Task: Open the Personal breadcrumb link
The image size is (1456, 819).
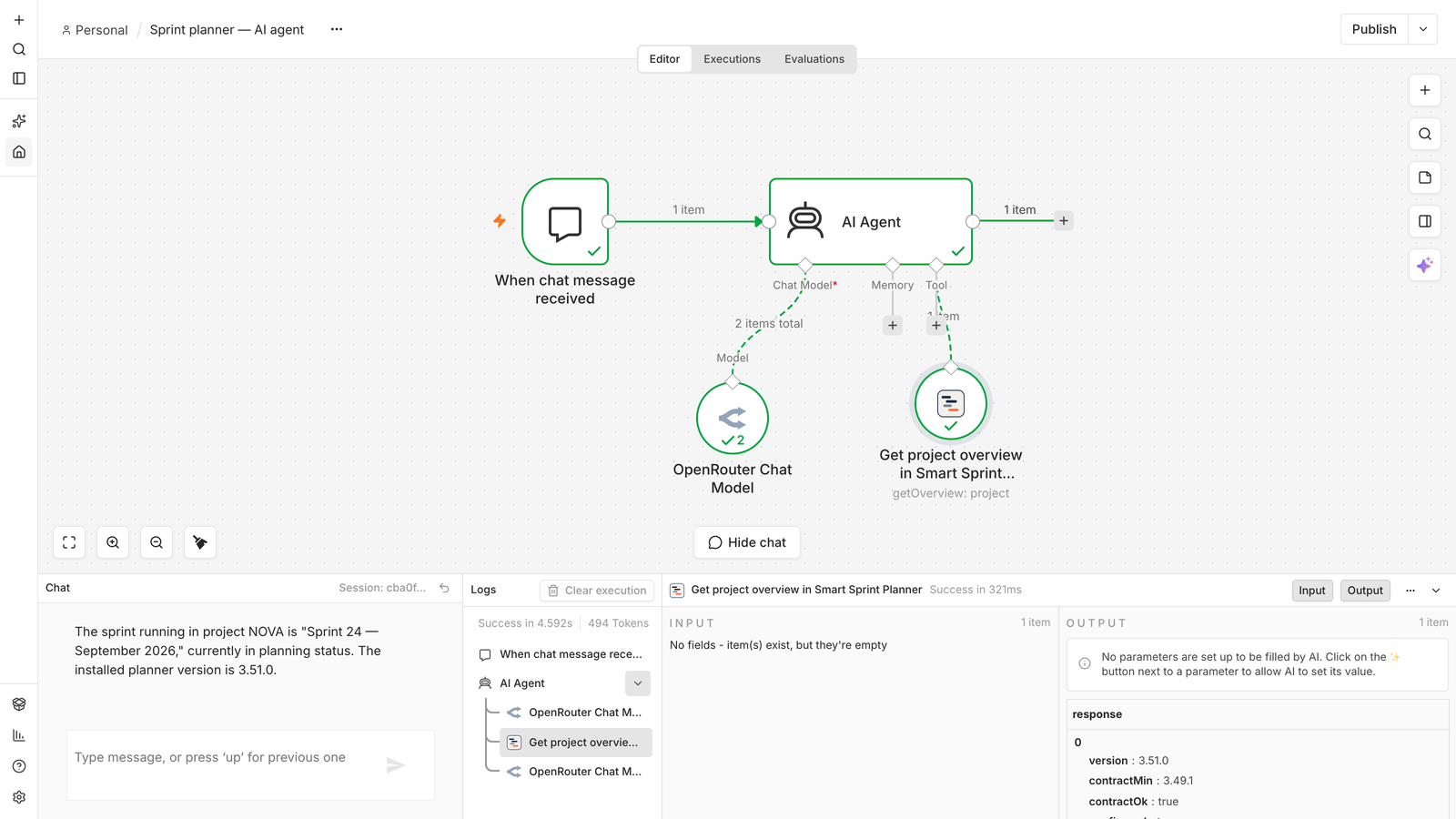Action: (95, 30)
